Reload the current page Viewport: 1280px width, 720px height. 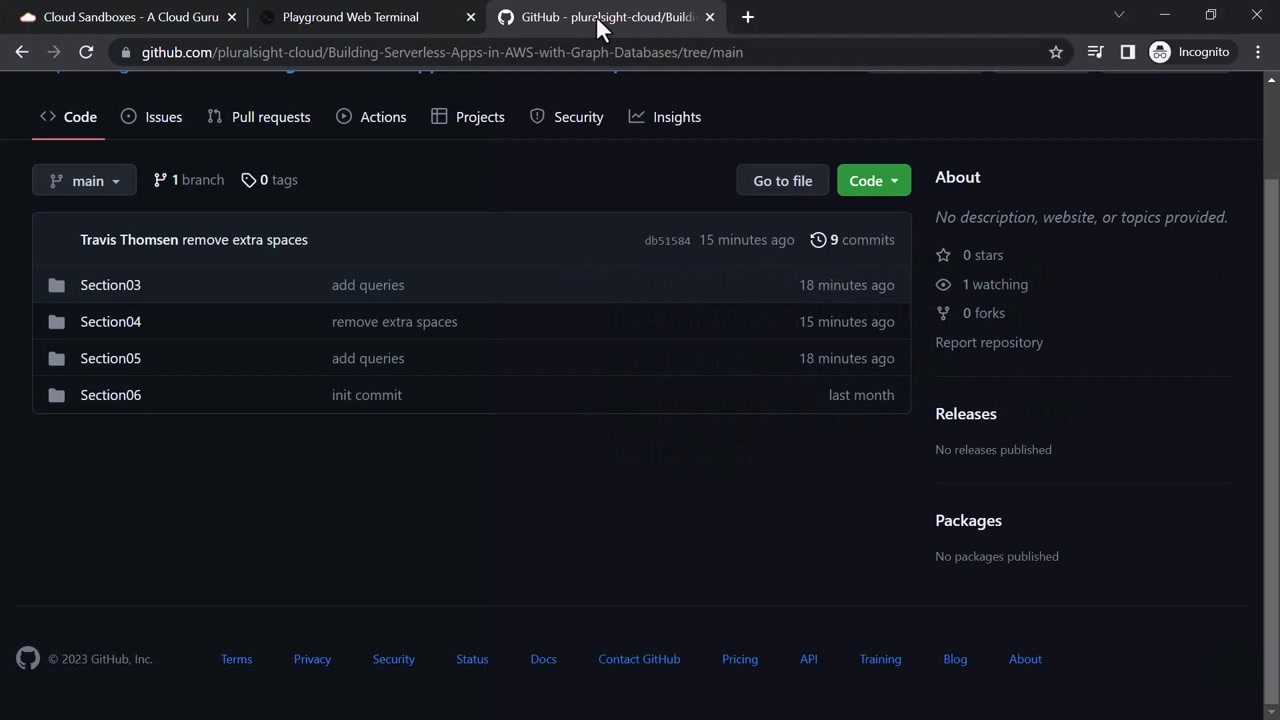click(x=86, y=52)
